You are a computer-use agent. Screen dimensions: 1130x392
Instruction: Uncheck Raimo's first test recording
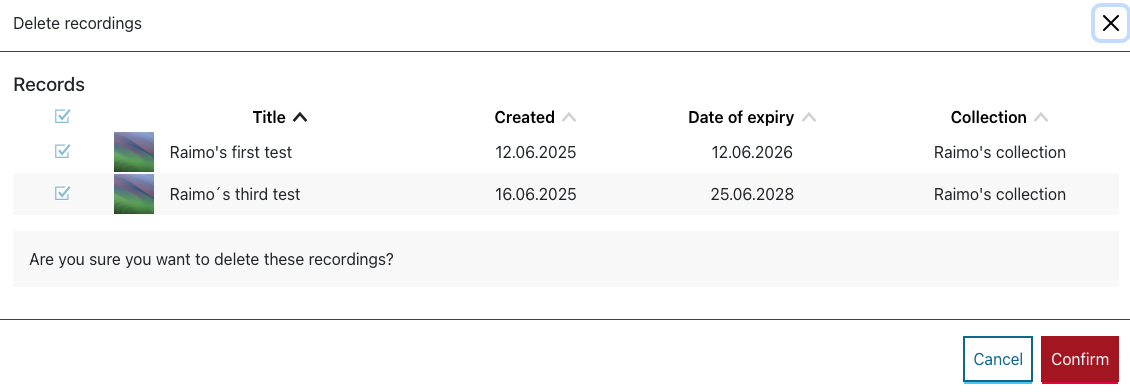[63, 151]
